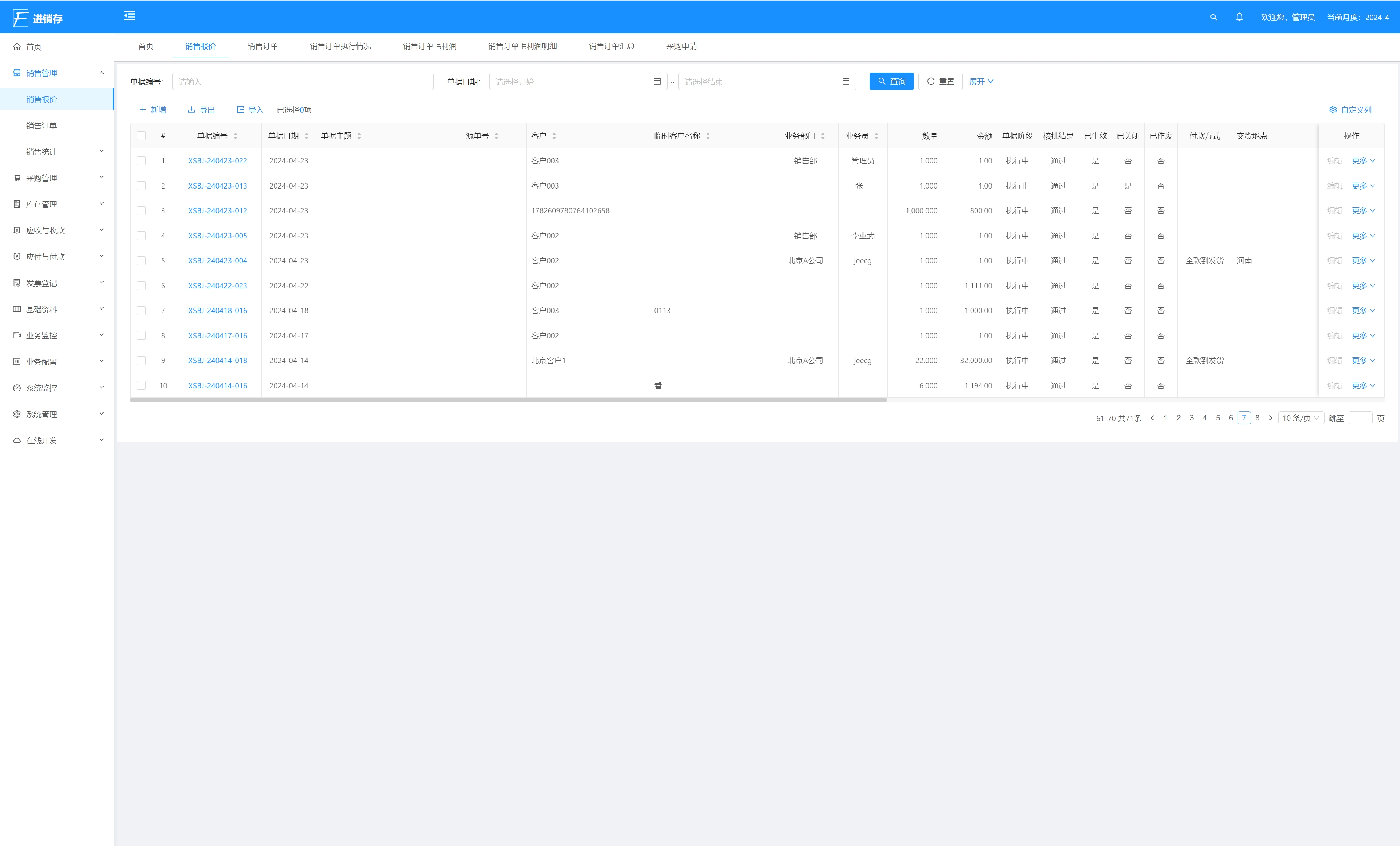
Task: Open 自定义列 column settings
Action: click(x=1350, y=110)
